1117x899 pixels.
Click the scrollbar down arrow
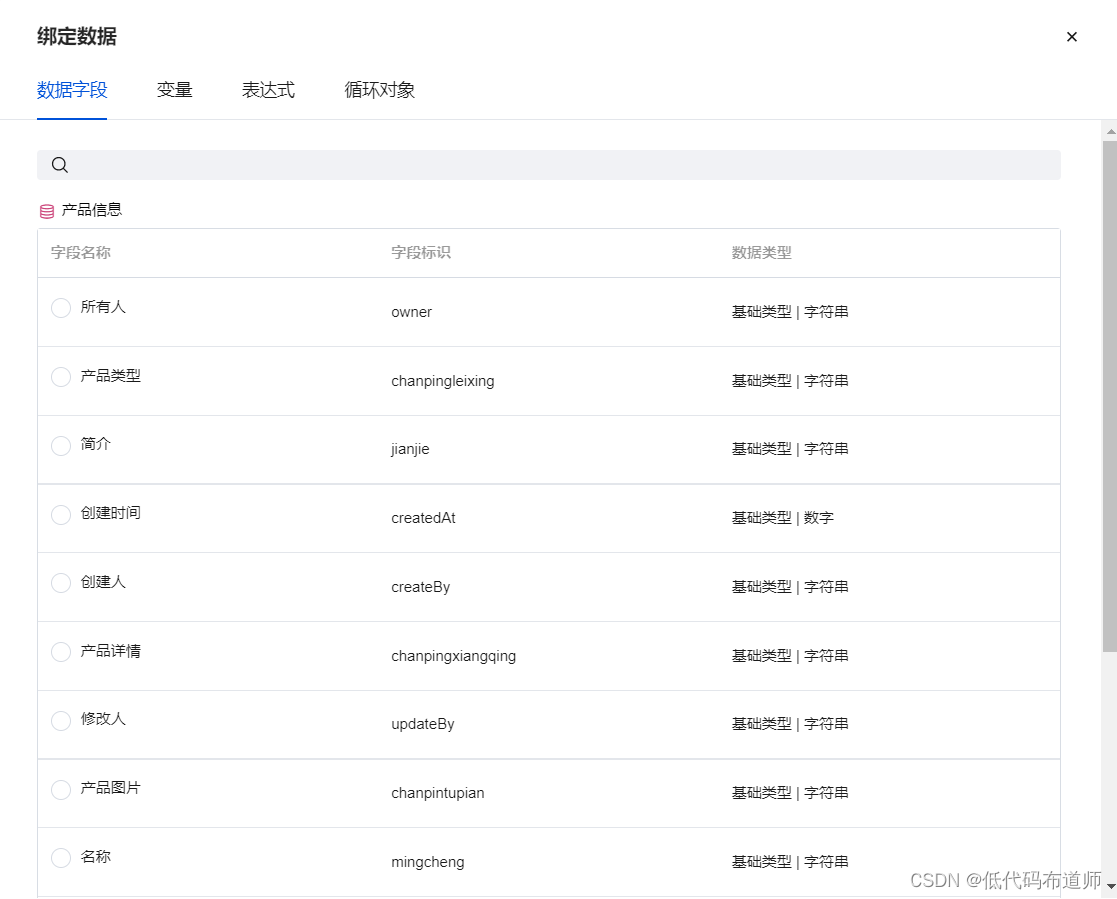[1111, 886]
